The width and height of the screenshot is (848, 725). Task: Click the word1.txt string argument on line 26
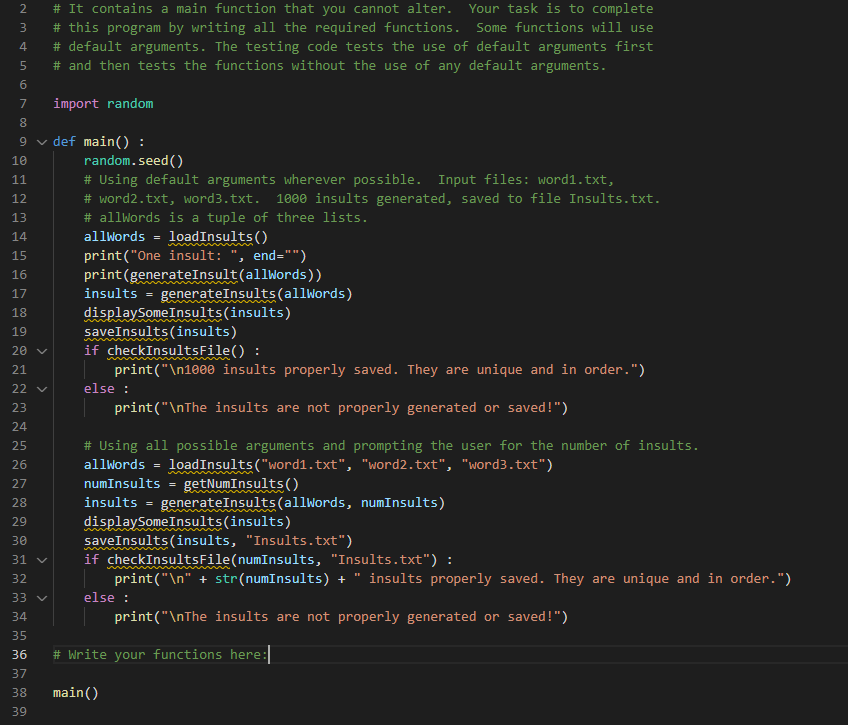(x=302, y=464)
